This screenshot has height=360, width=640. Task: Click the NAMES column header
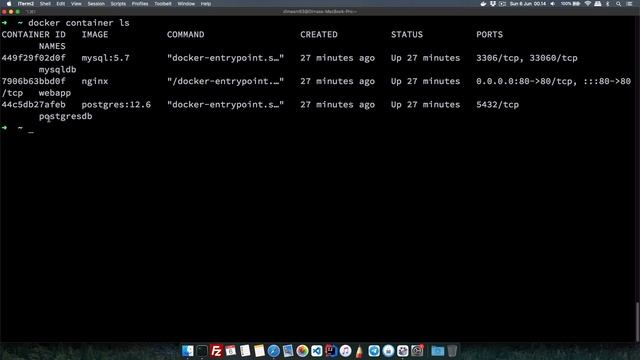coord(52,47)
